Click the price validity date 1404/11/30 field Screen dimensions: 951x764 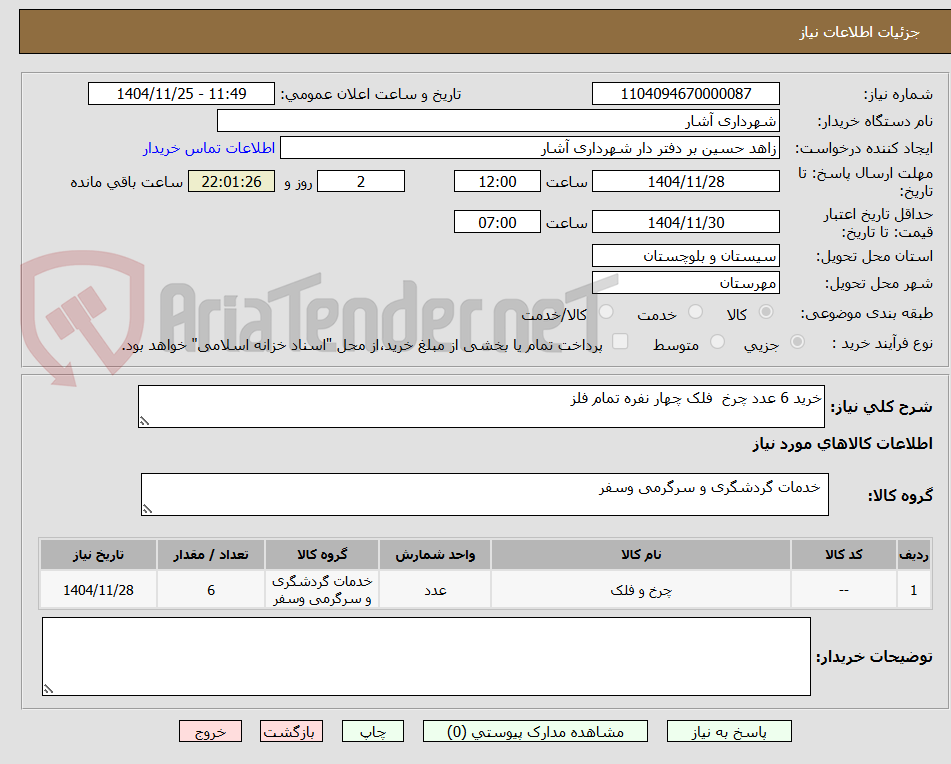click(x=686, y=222)
